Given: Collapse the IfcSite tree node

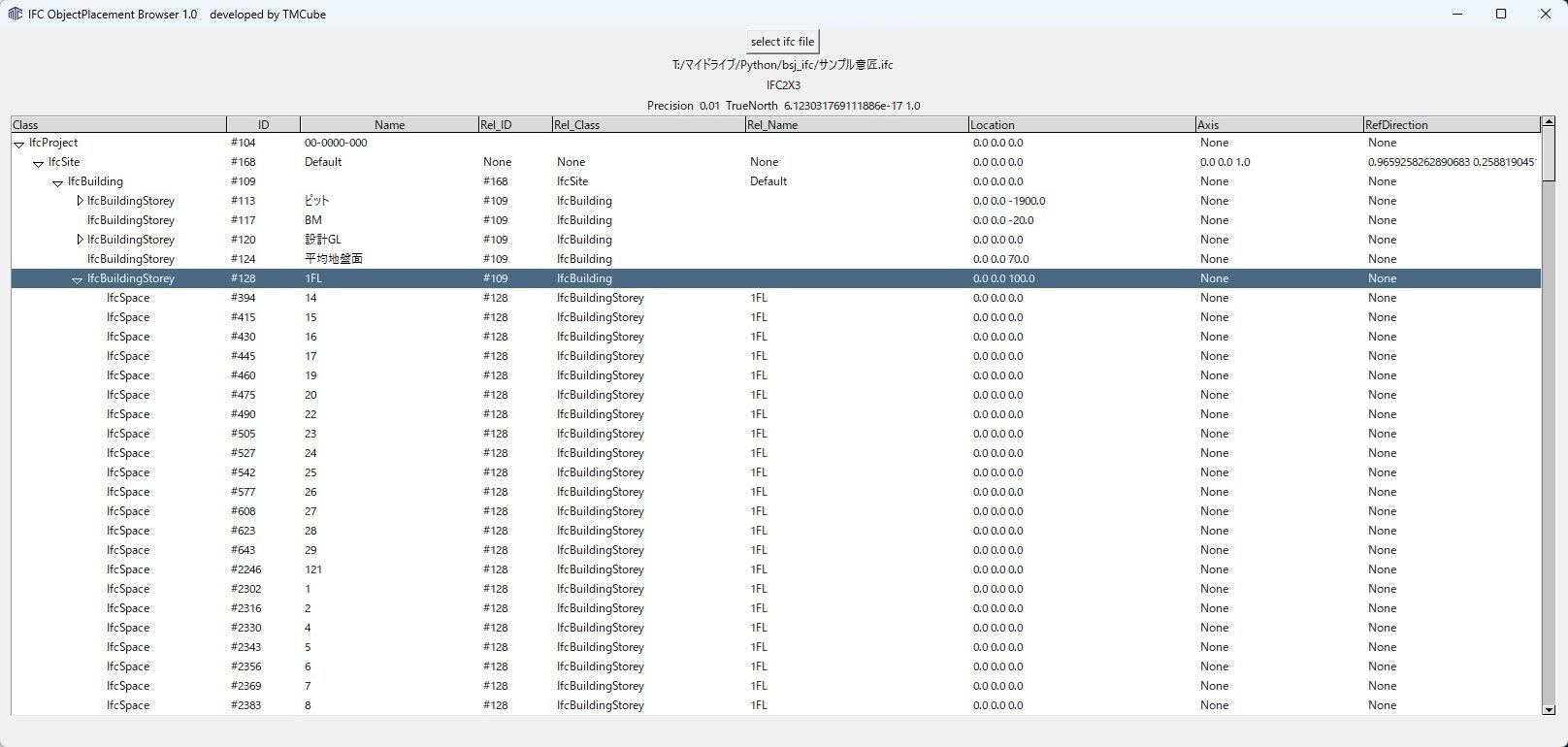Looking at the screenshot, I should (38, 163).
